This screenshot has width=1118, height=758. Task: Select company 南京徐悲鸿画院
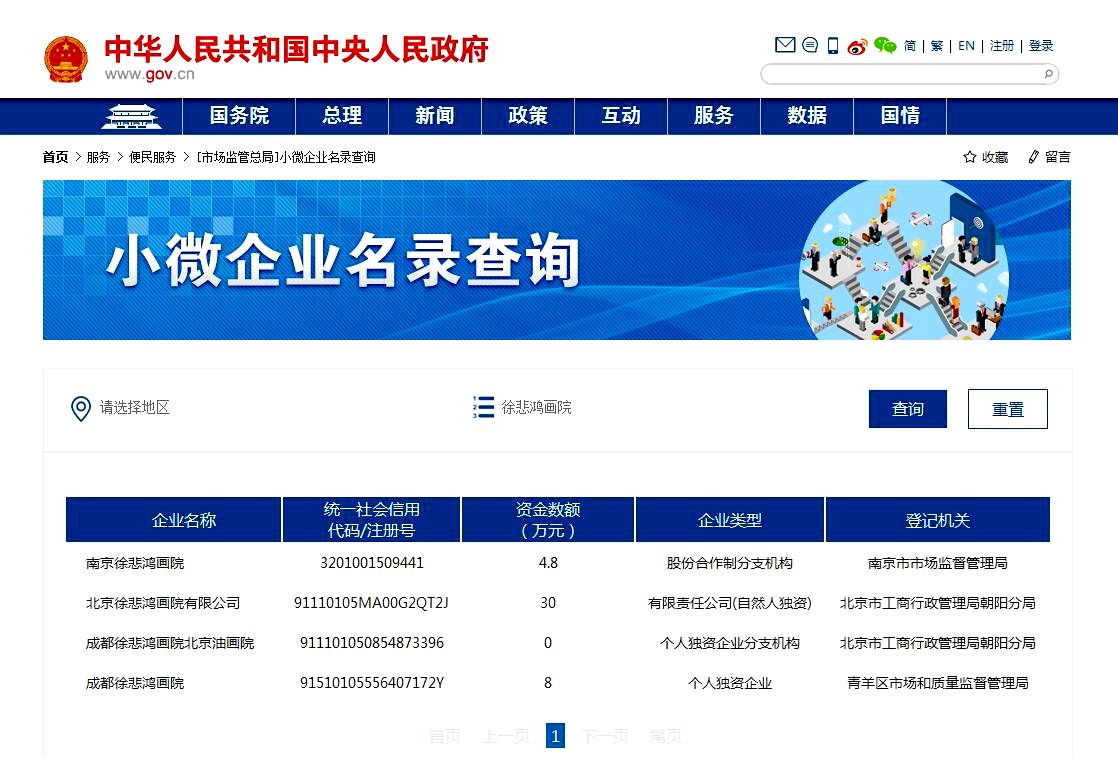pos(135,563)
